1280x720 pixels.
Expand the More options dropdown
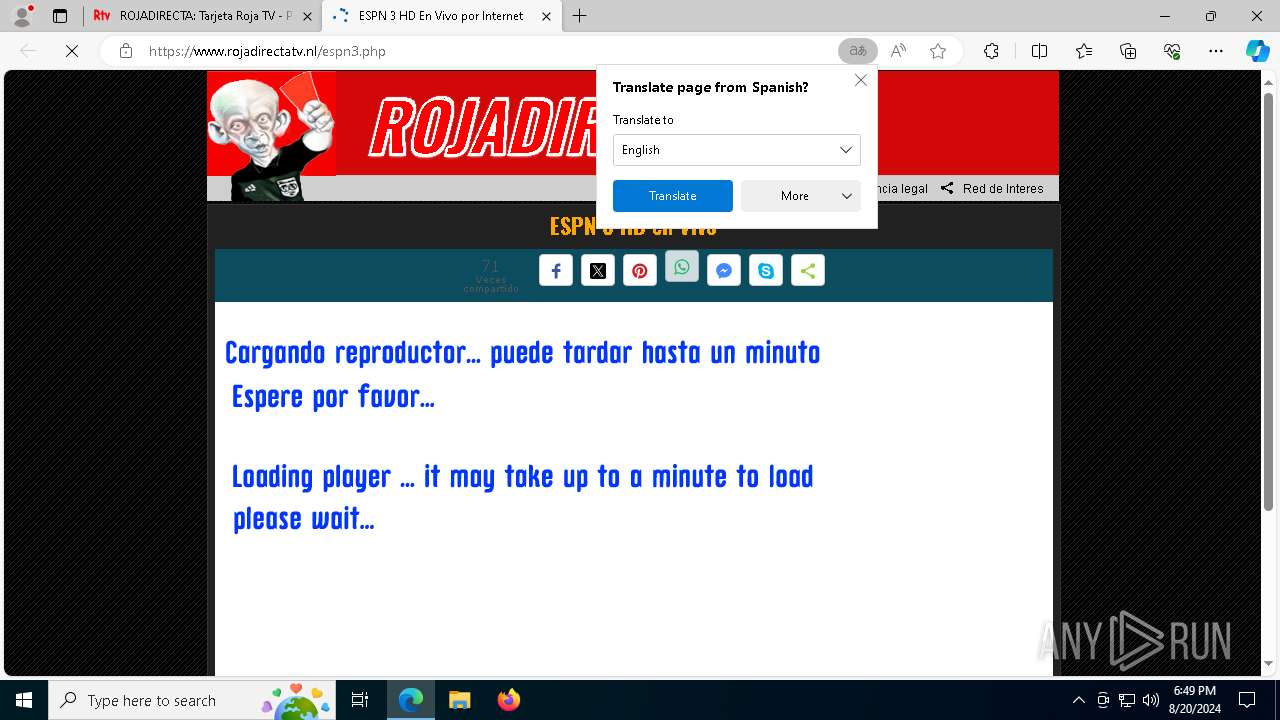click(x=801, y=196)
